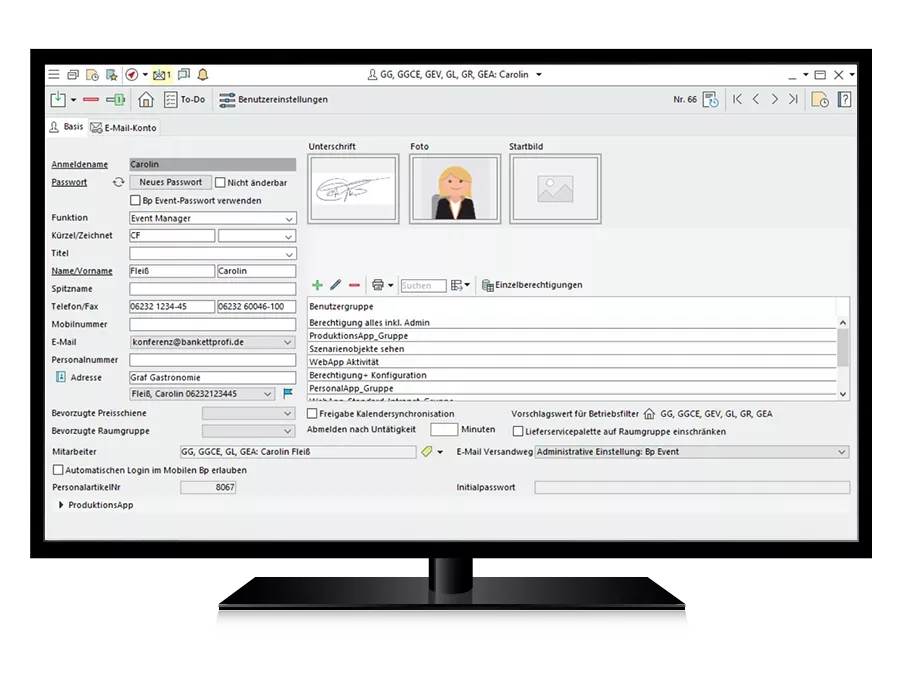
Task: Open the Funktion dropdown showing Event Manager
Action: click(289, 218)
